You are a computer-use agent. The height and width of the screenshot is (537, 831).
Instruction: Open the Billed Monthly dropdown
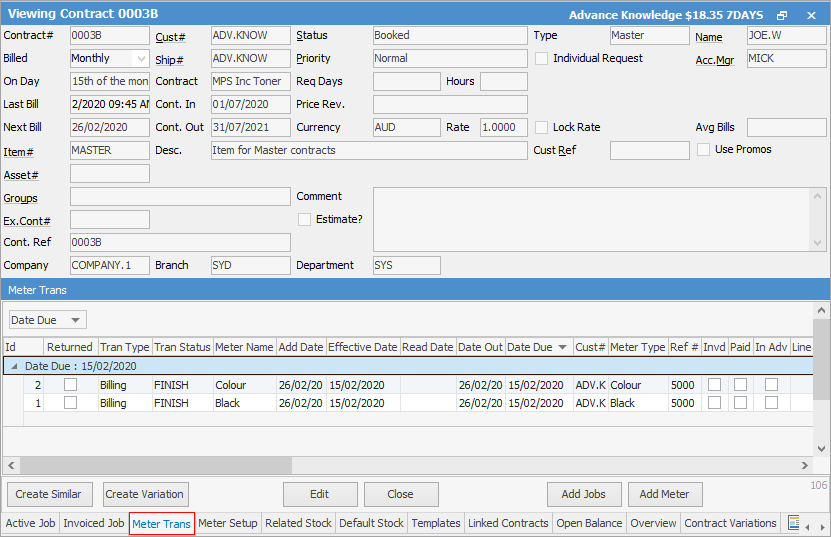140,59
